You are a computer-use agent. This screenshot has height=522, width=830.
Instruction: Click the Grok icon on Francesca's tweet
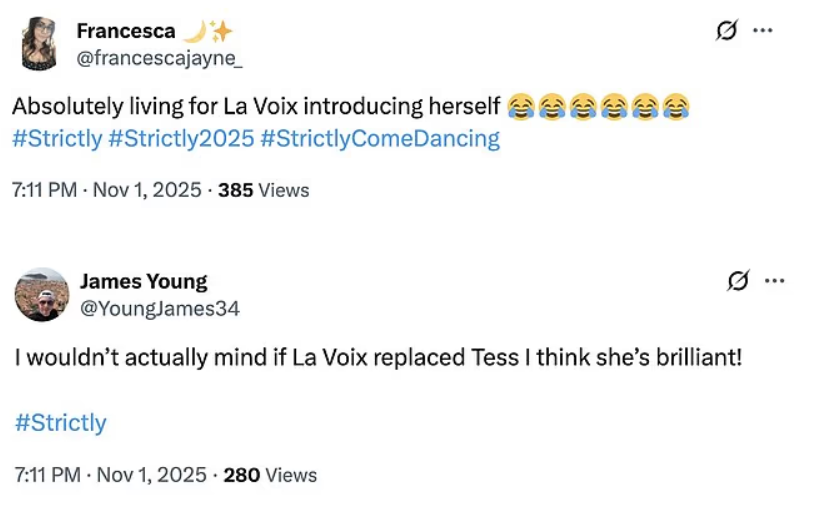pos(727,31)
